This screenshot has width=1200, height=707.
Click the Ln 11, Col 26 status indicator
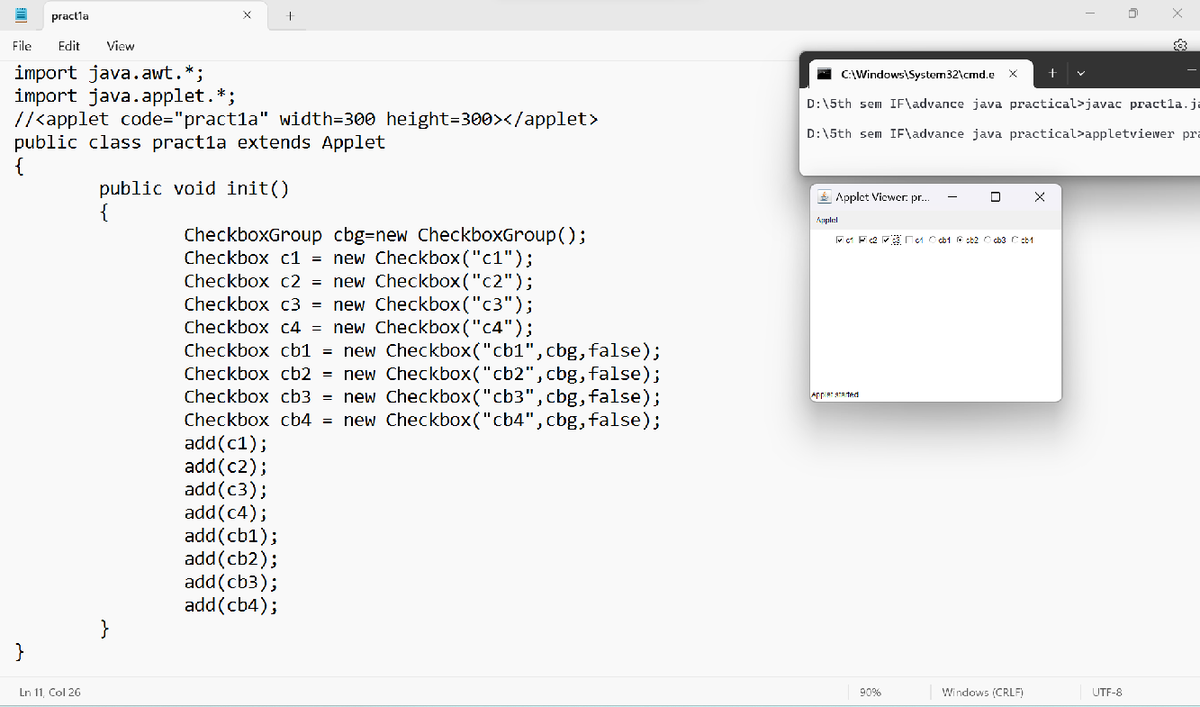pyautogui.click(x=51, y=691)
